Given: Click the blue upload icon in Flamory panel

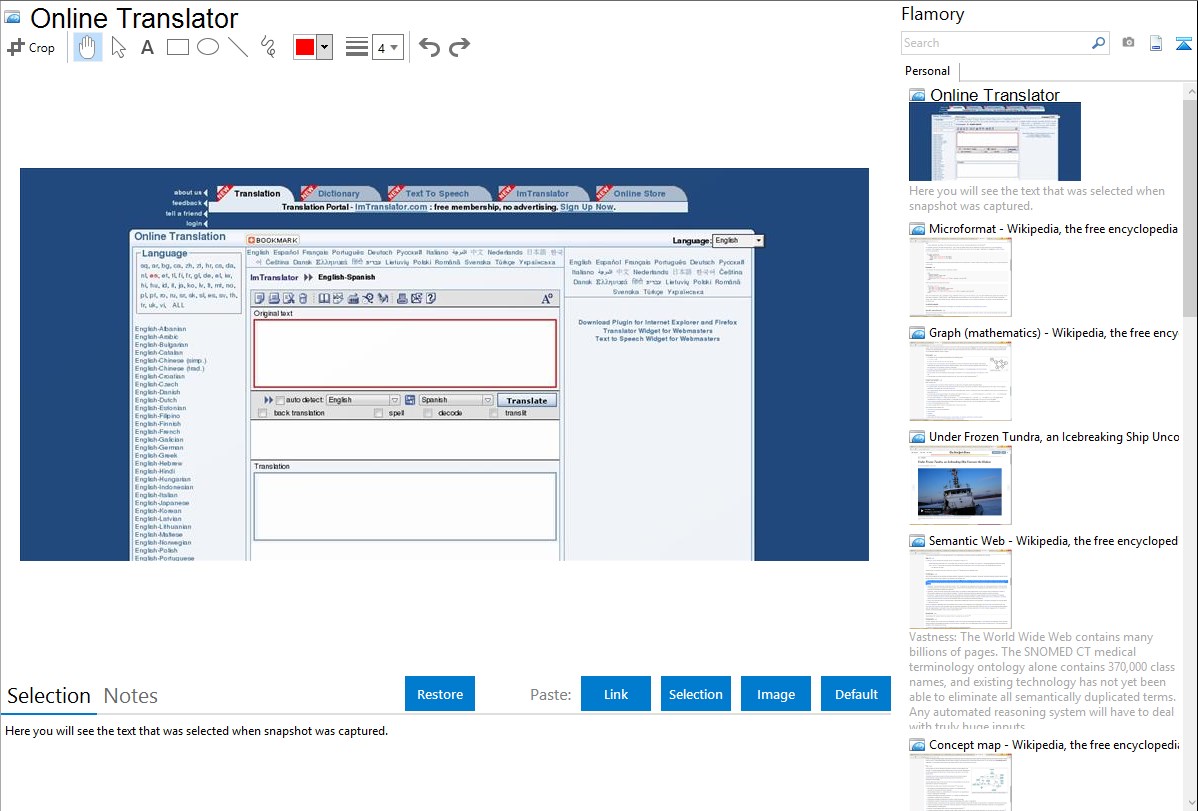Looking at the screenshot, I should pos(1183,44).
